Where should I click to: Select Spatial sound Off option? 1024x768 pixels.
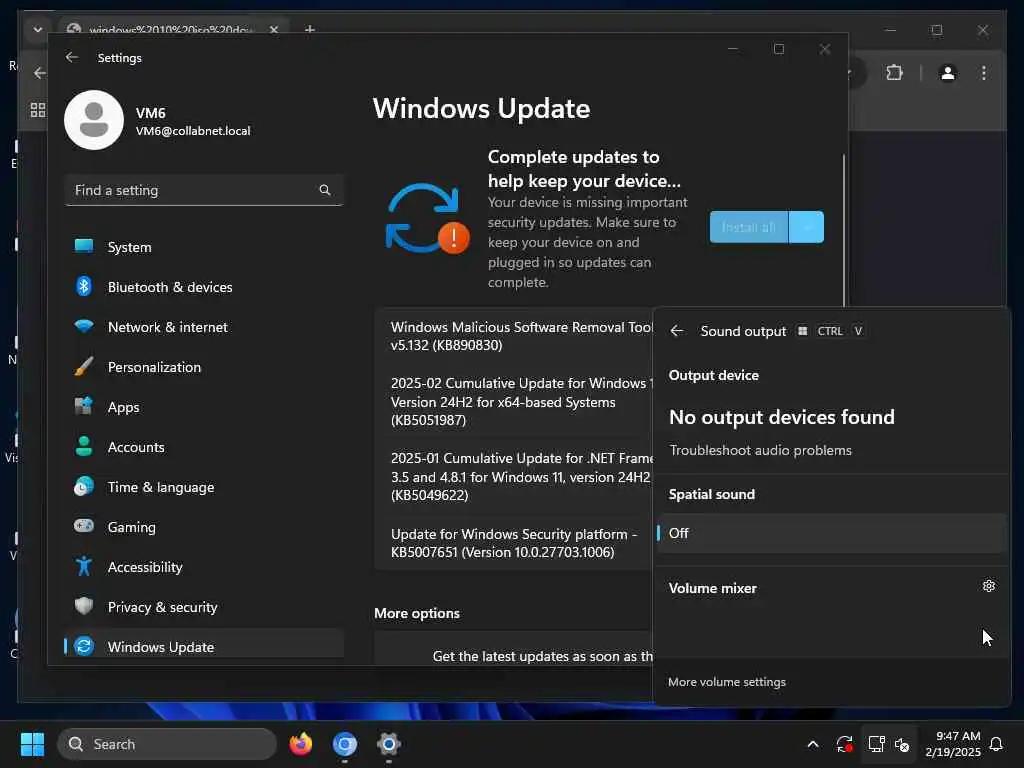tap(831, 533)
